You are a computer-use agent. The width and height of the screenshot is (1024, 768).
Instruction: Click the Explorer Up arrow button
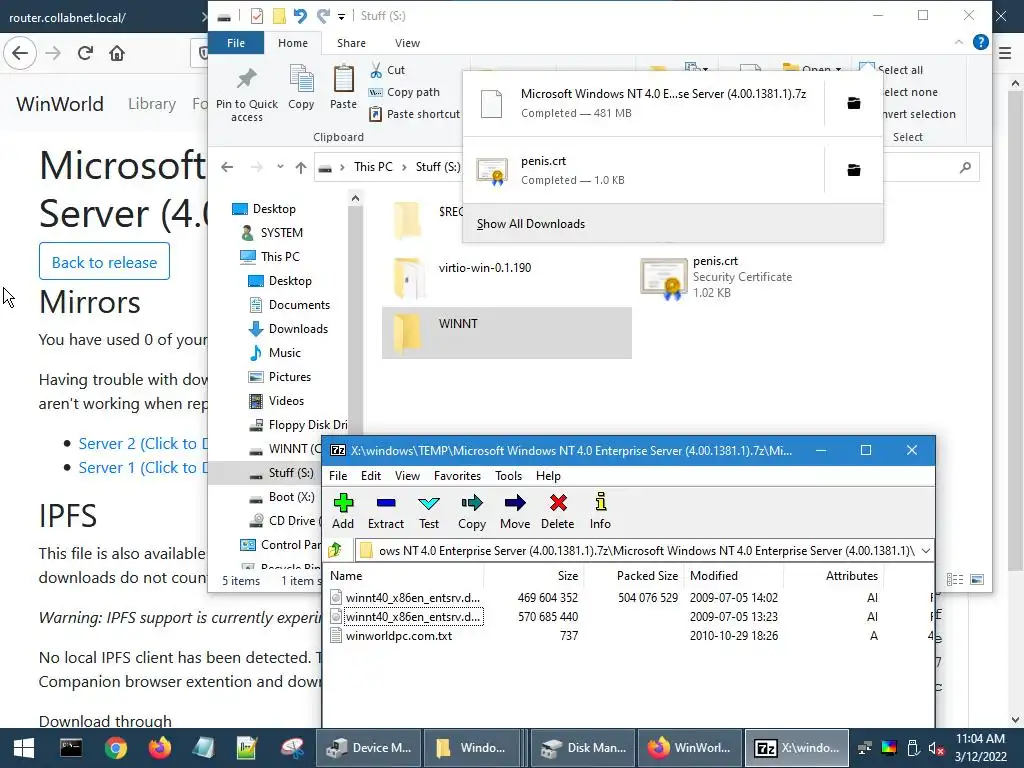click(x=300, y=167)
